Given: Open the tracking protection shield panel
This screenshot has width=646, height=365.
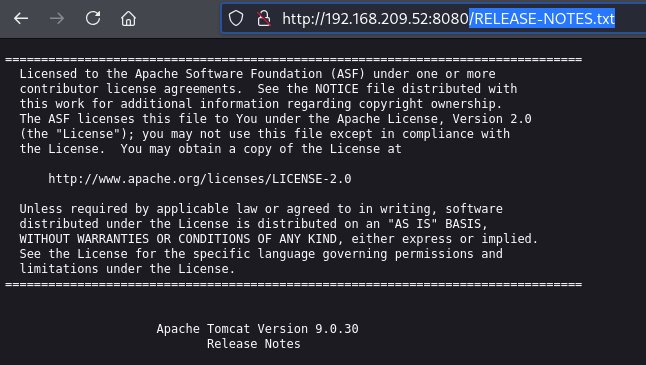Looking at the screenshot, I should pos(236,18).
